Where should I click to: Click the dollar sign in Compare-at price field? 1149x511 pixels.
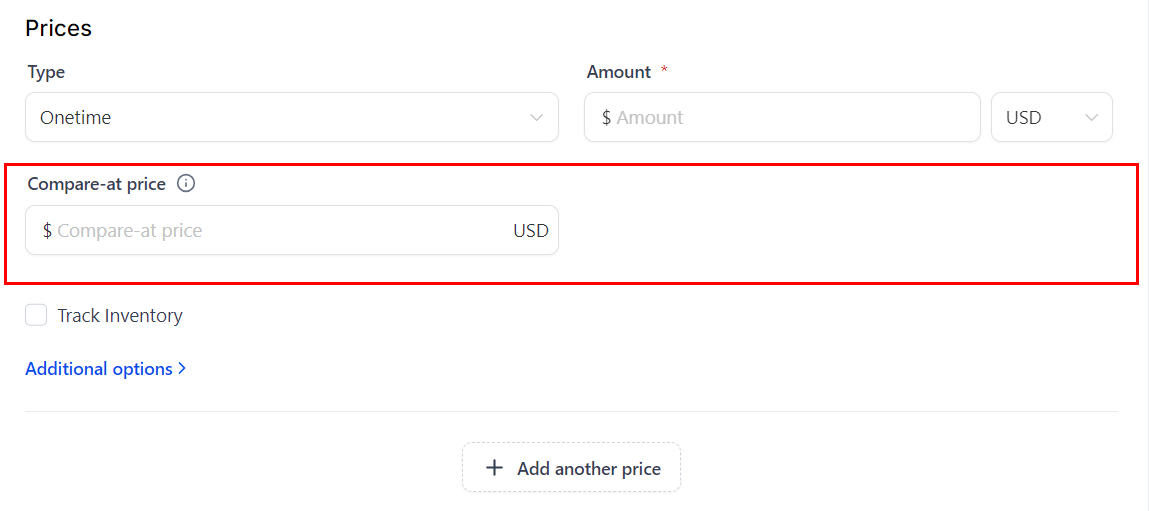(47, 231)
